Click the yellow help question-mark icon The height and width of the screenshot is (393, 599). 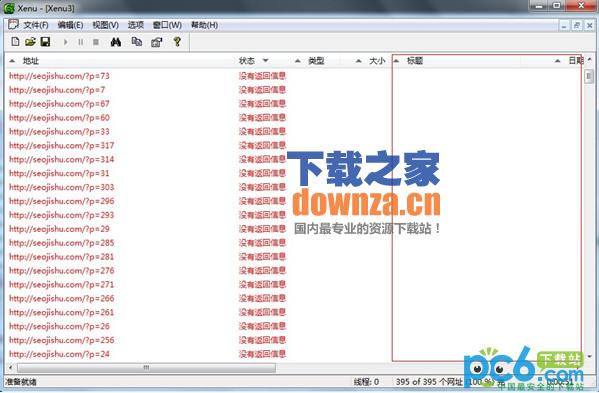click(177, 41)
